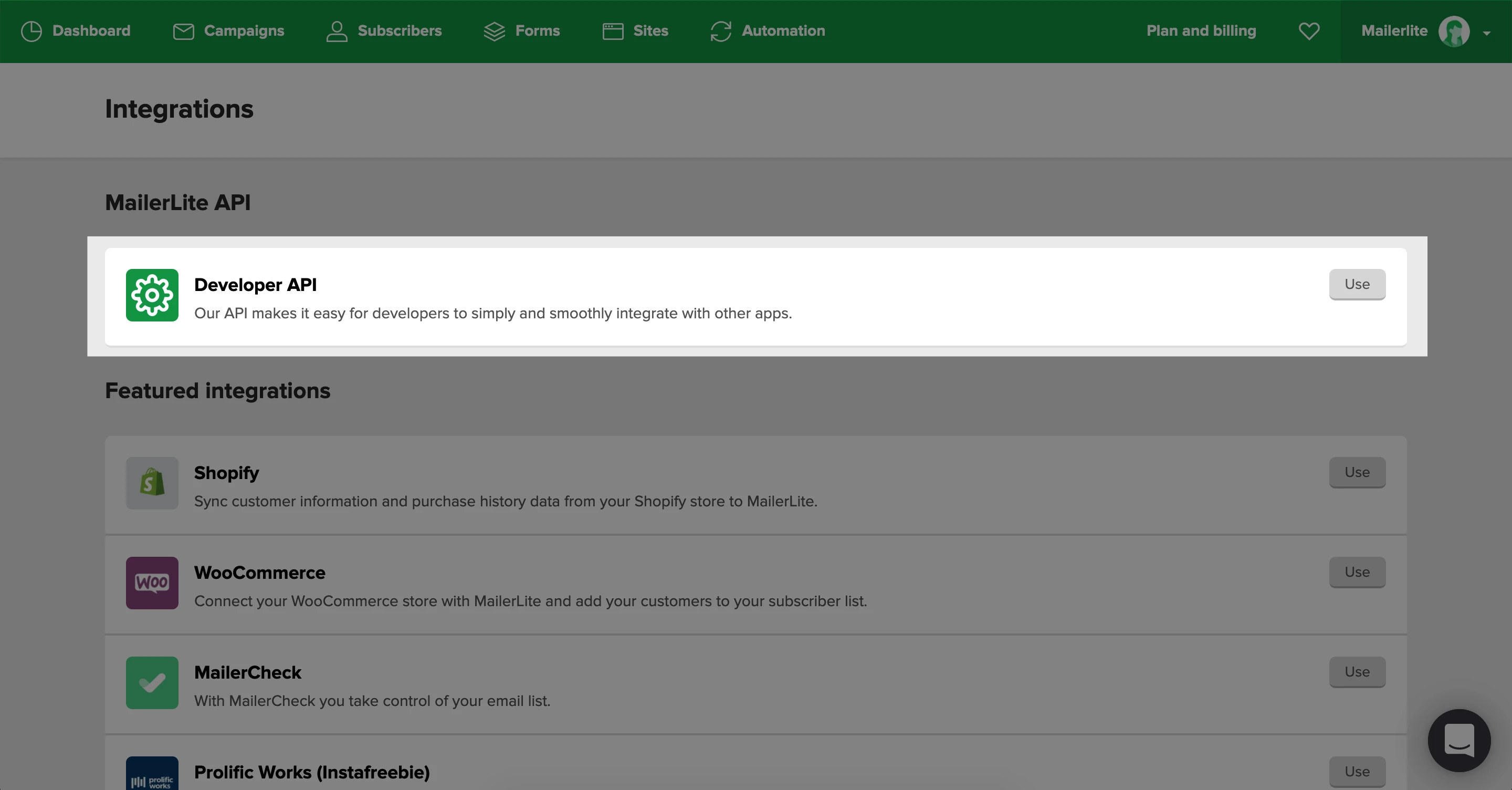
Task: Click the Prolific Works logo icon
Action: coord(152,775)
